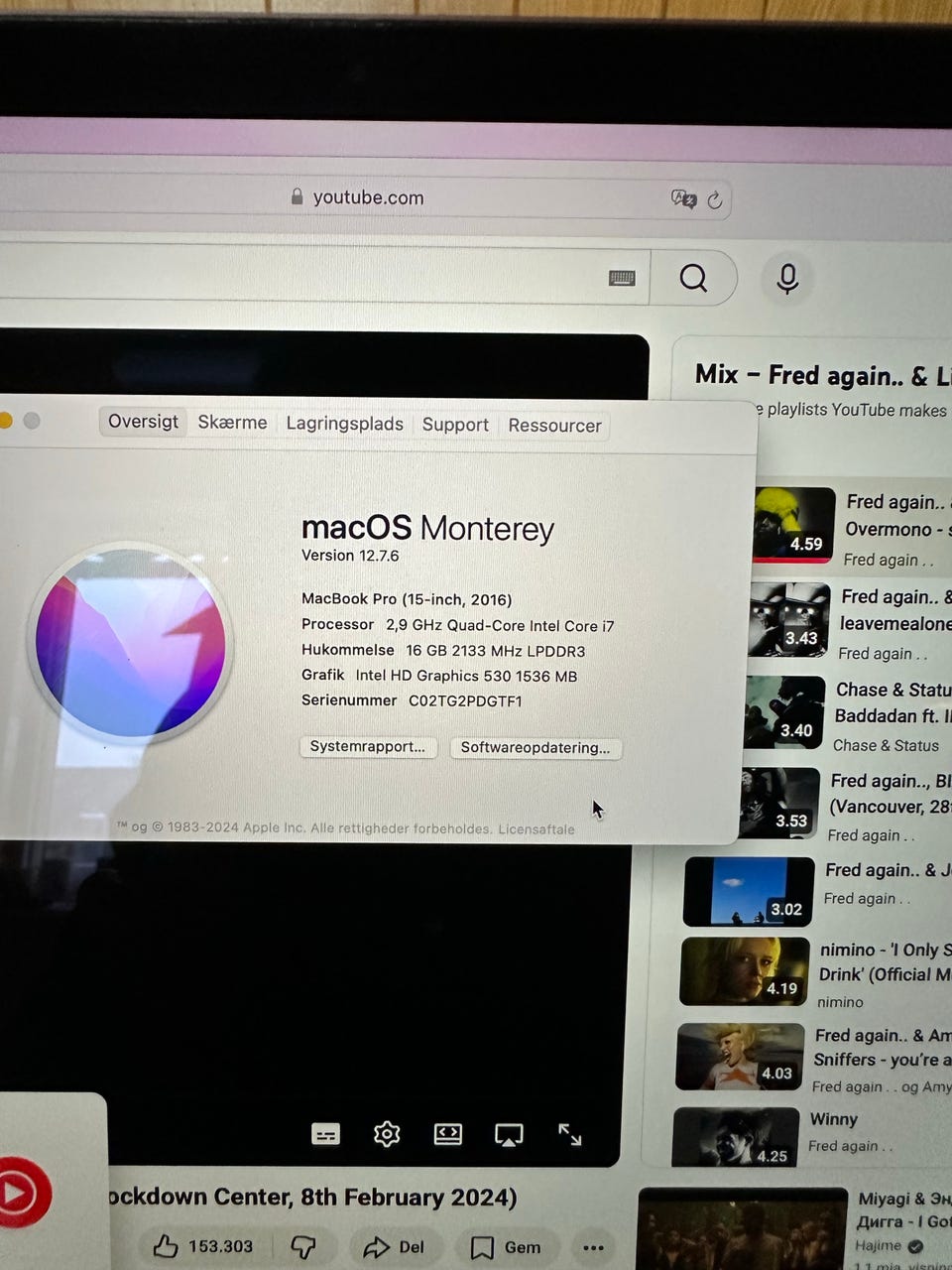Open the Ressourcer tab

(x=554, y=426)
